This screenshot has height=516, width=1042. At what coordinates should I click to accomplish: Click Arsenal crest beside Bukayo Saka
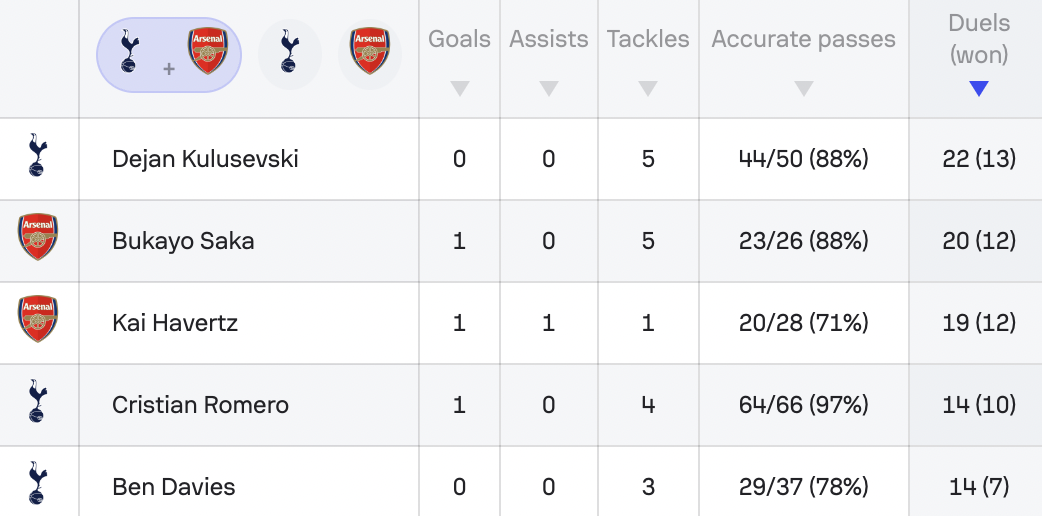point(38,237)
